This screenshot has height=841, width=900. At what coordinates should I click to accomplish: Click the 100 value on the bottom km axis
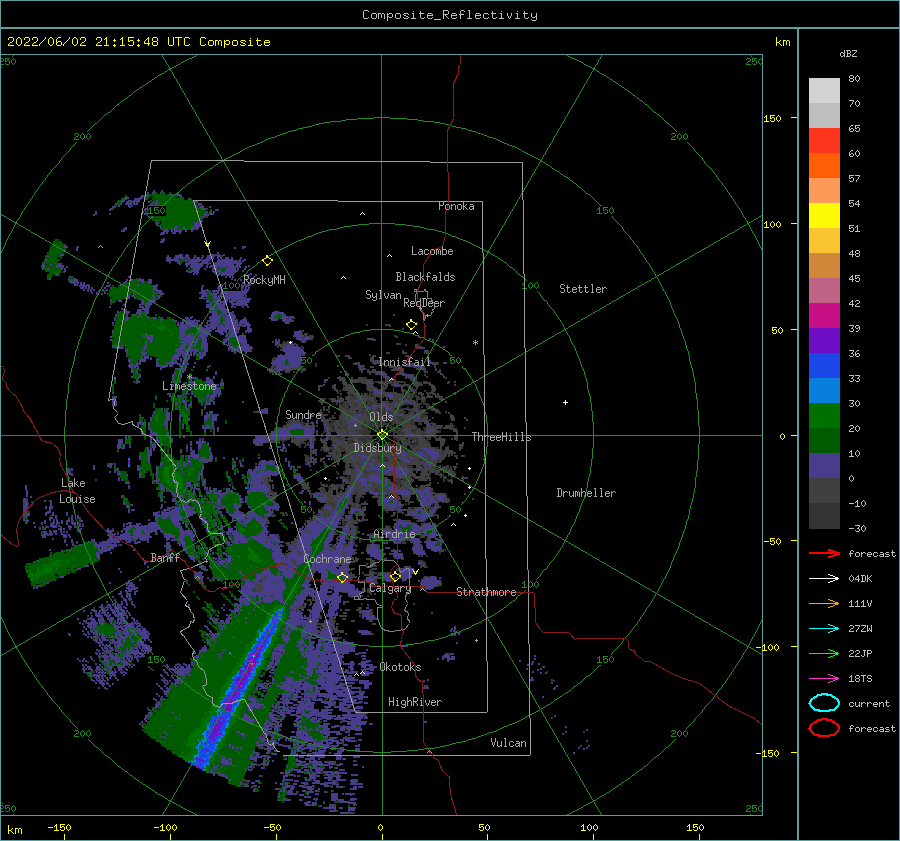[589, 827]
